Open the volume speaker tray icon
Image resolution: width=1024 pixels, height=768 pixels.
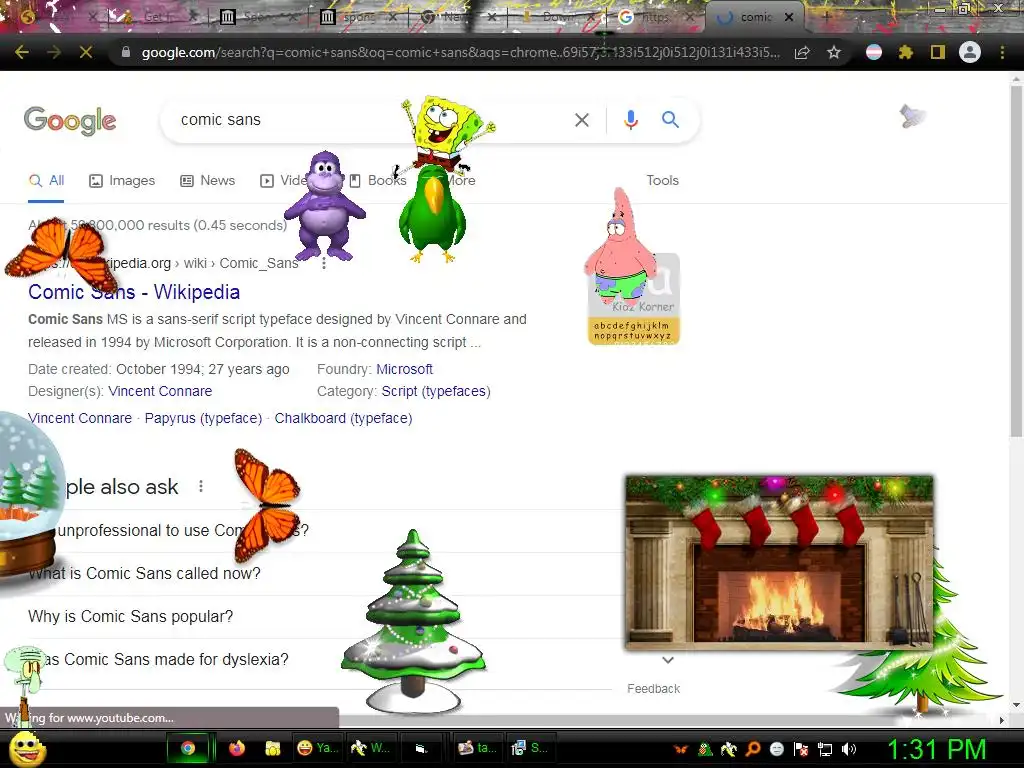click(x=849, y=749)
